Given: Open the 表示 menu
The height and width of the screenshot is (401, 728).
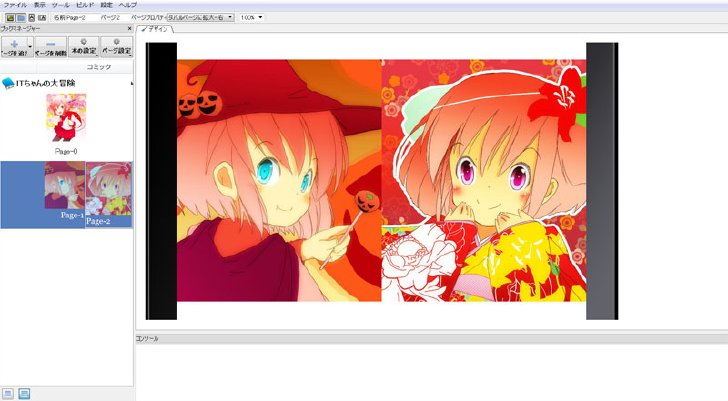Looking at the screenshot, I should (40, 5).
